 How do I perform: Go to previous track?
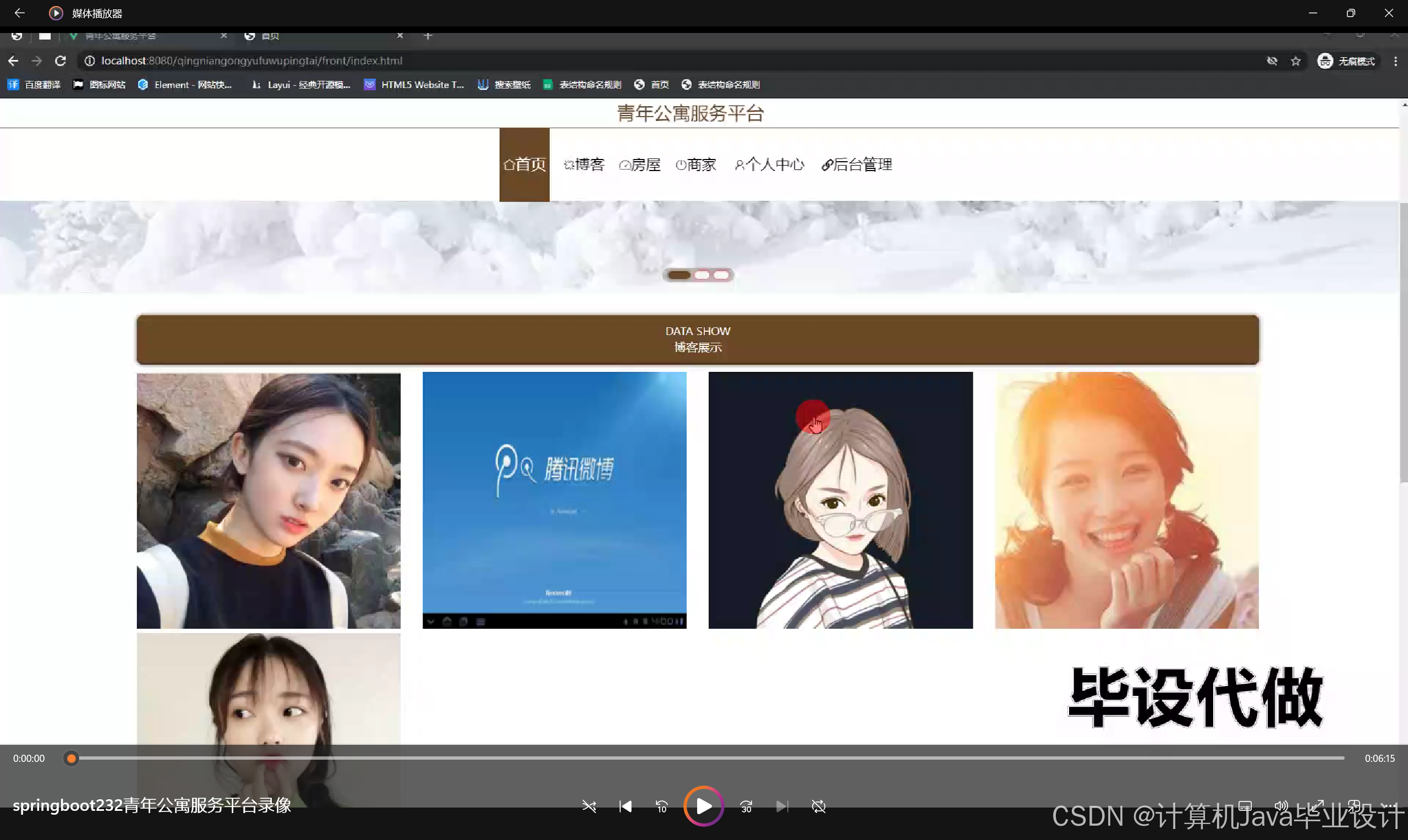625,806
